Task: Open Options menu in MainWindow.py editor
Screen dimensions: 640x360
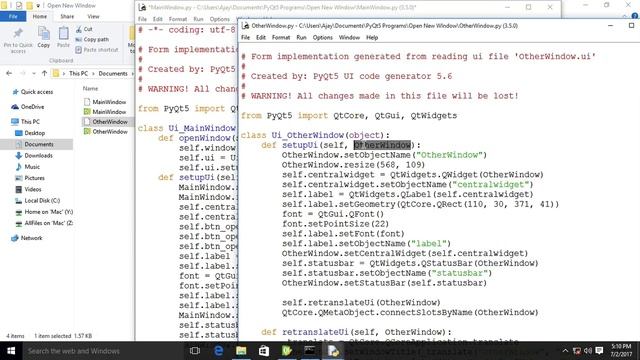Action: click(220, 19)
